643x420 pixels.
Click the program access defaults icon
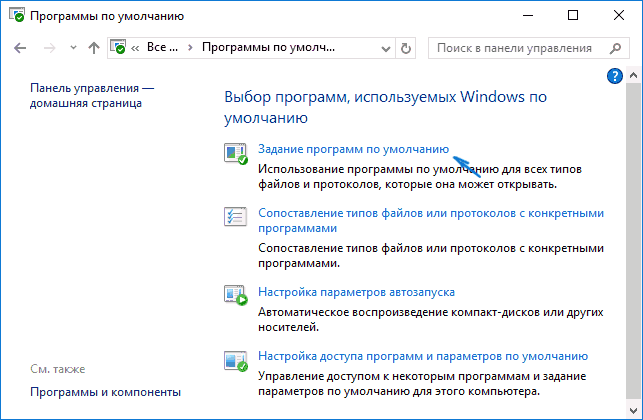[x=235, y=361]
